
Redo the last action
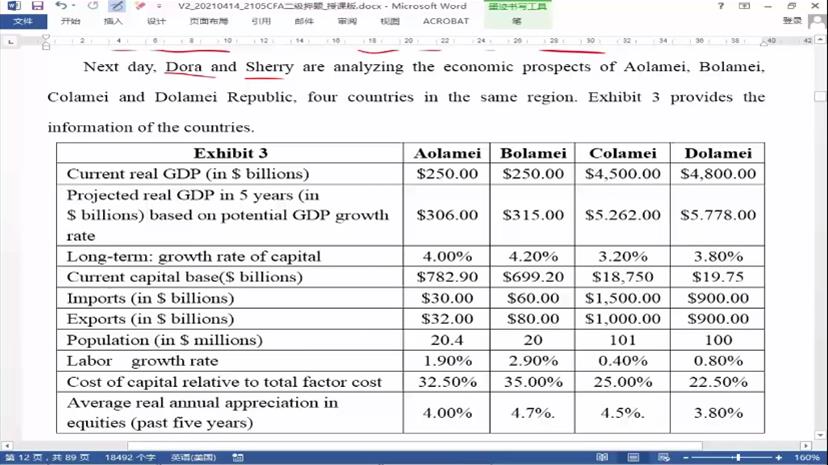(93, 6)
